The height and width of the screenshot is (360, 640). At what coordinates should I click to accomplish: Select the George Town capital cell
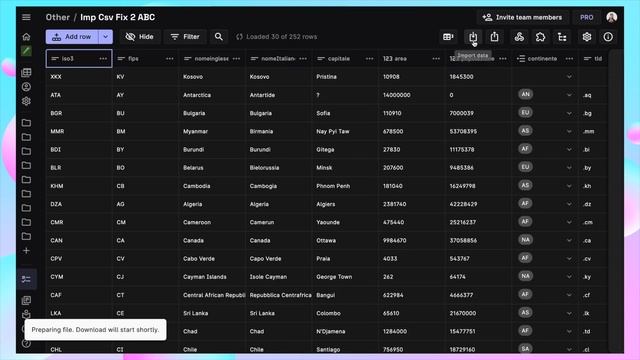pyautogui.click(x=345, y=277)
